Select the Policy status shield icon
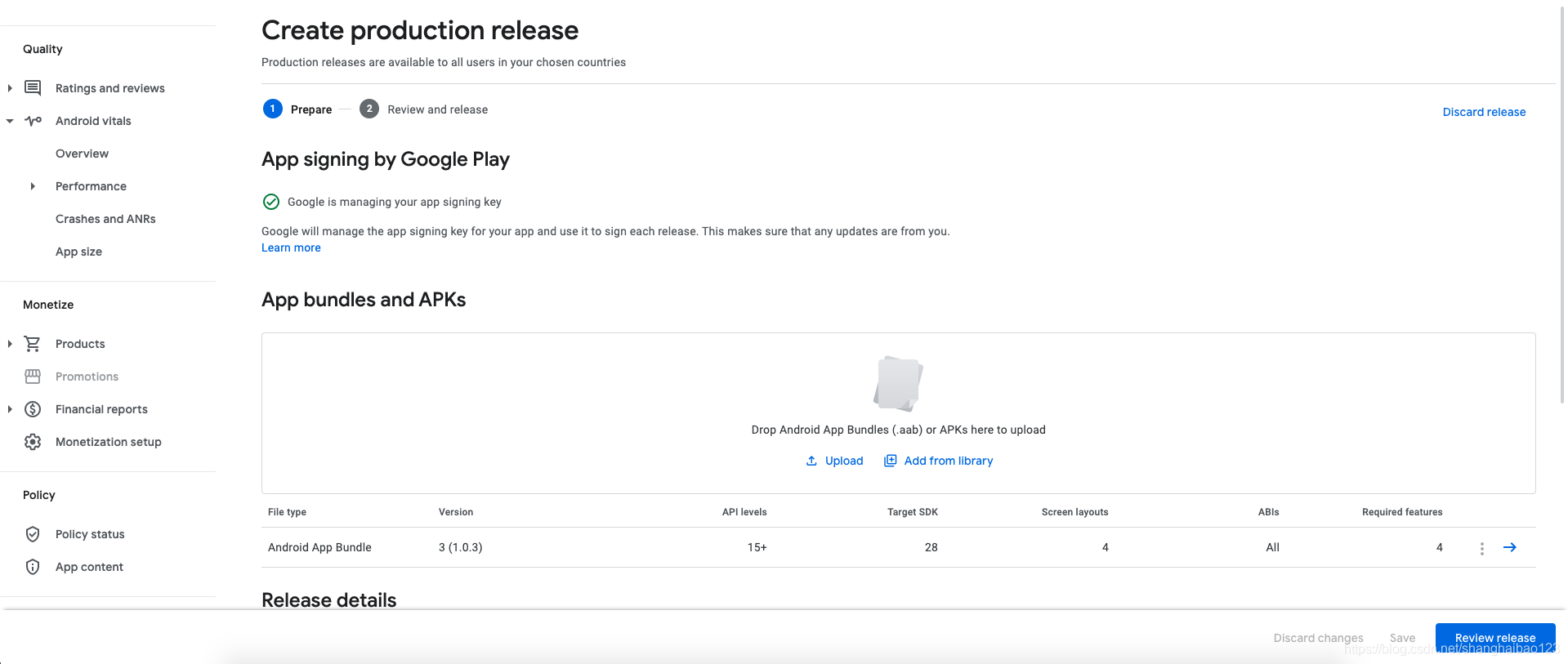The image size is (1568, 664). click(x=32, y=533)
